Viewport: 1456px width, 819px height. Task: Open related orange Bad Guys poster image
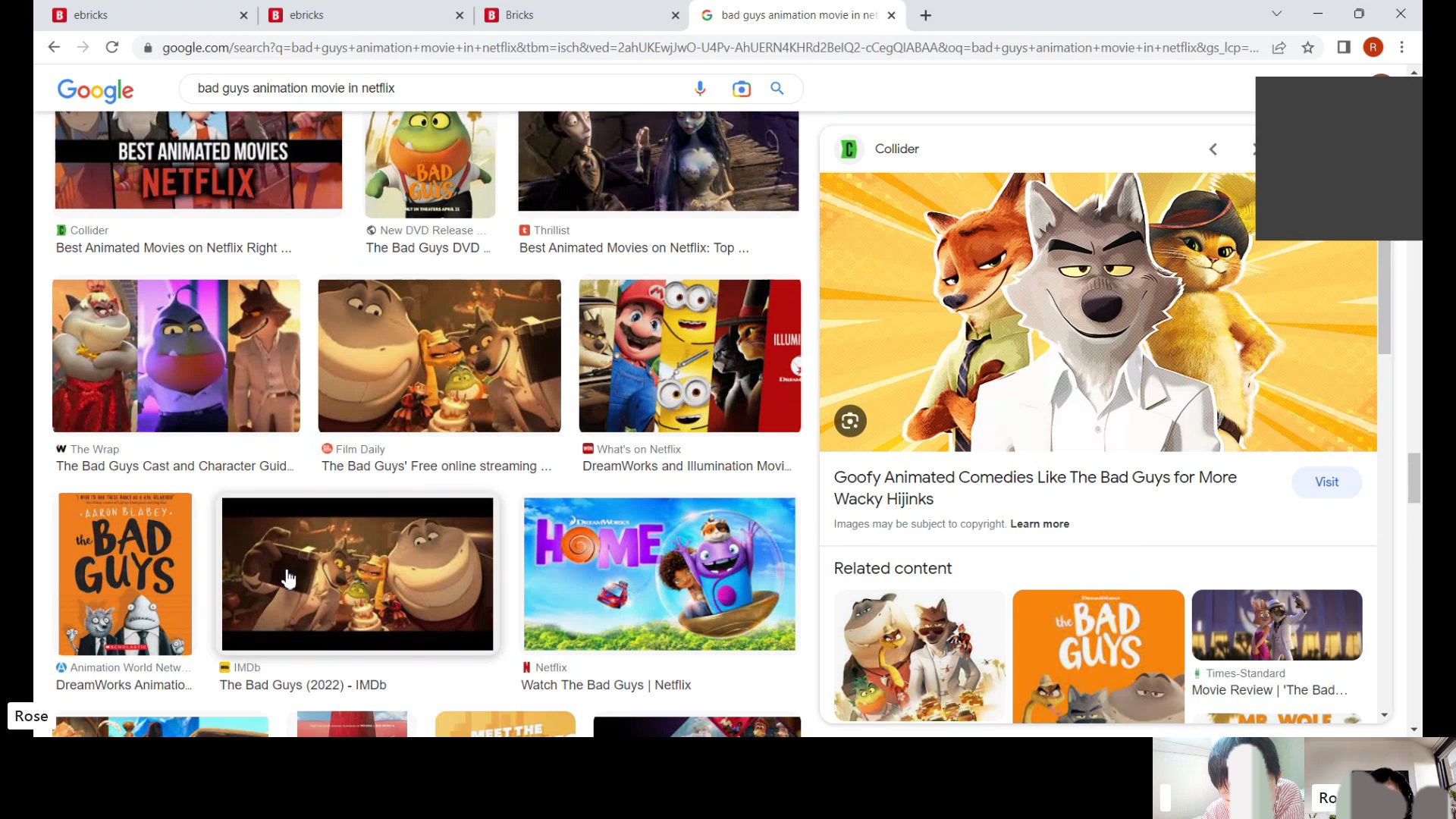[1098, 656]
